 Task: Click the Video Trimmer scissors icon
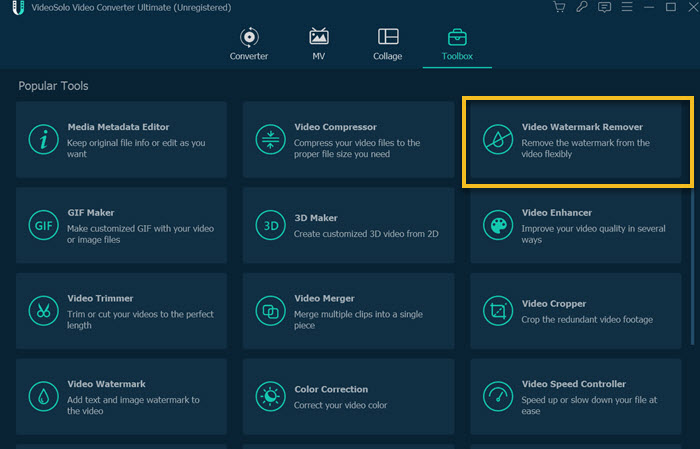[x=44, y=310]
